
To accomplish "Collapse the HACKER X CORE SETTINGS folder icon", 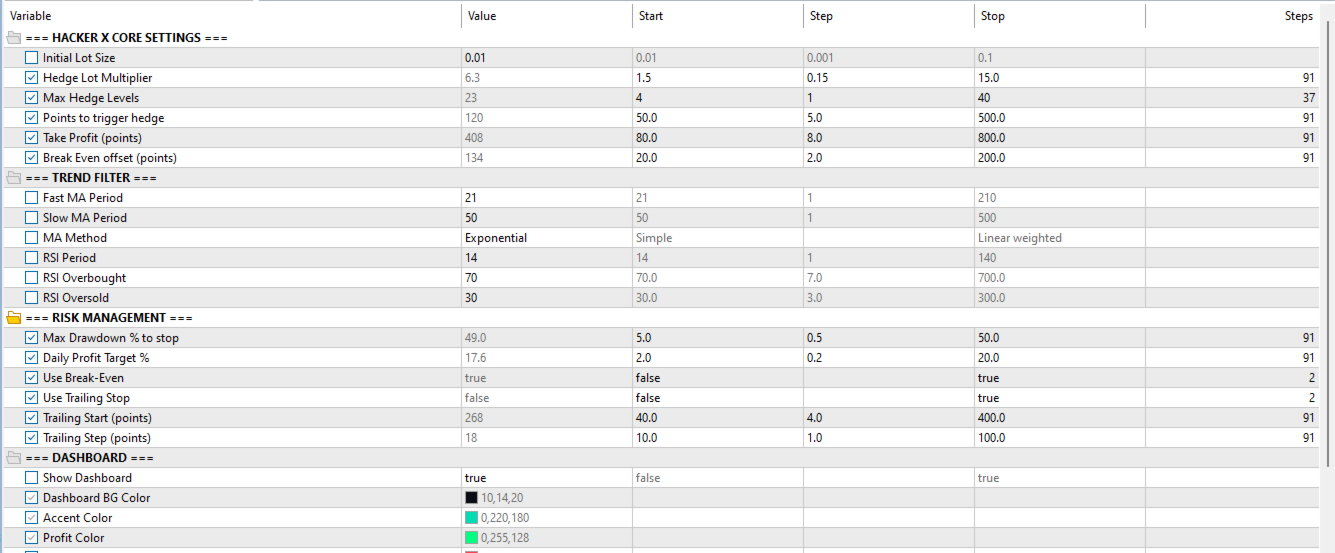I will (x=14, y=38).
